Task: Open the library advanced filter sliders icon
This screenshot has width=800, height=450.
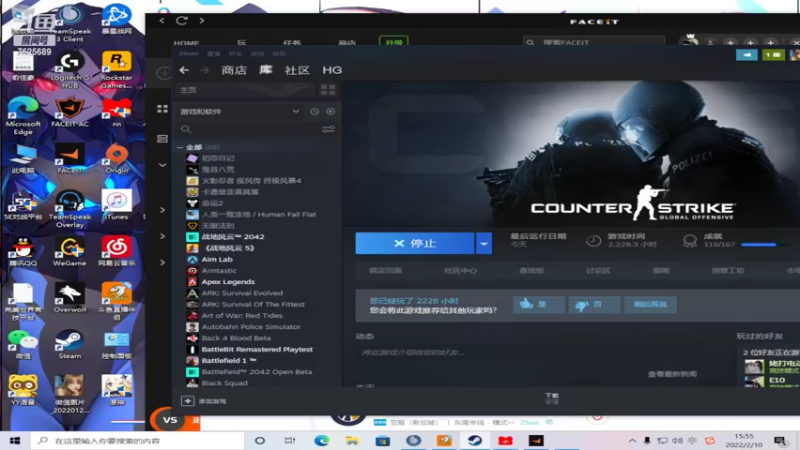Action: coord(328,129)
